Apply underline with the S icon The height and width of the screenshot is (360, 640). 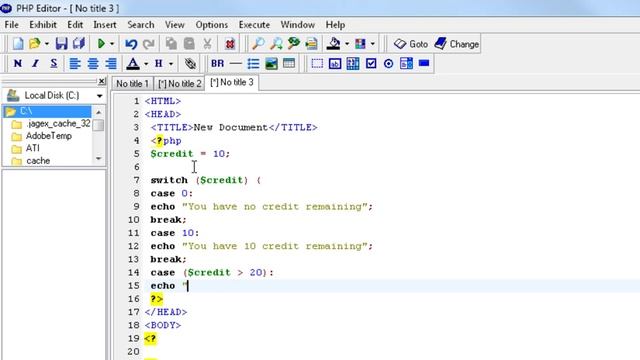point(53,63)
